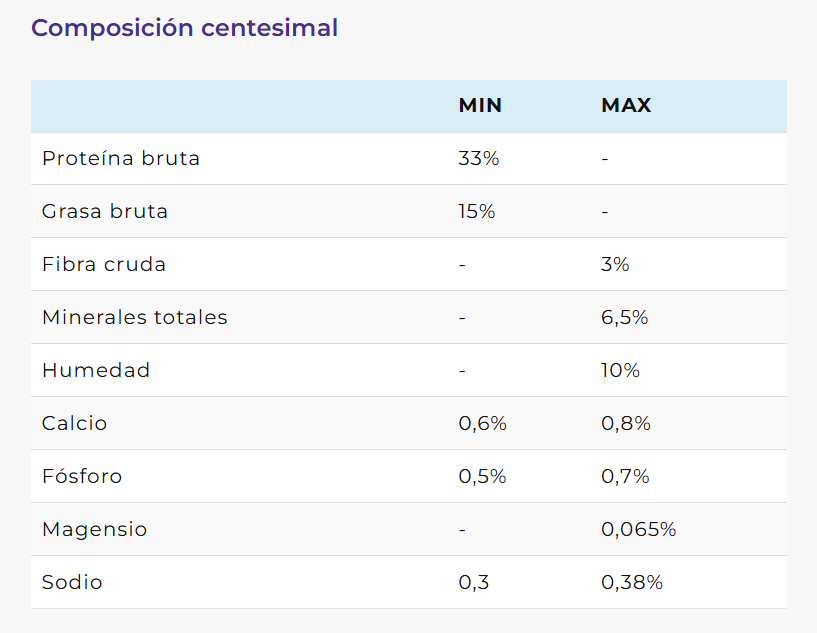Click the 15% minimum fat value
The height and width of the screenshot is (633, 817).
tap(476, 211)
